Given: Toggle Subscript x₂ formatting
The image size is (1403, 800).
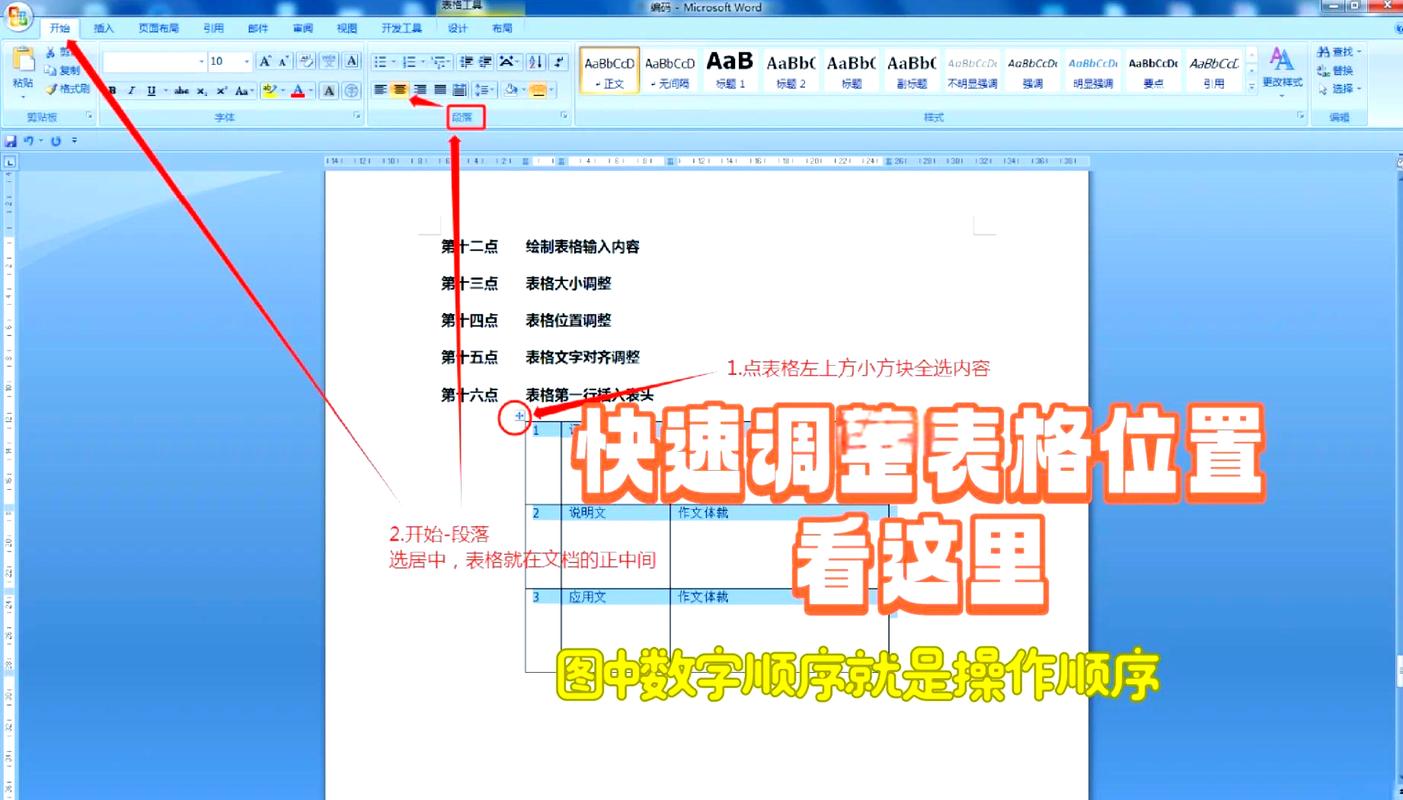Looking at the screenshot, I should pos(202,91).
